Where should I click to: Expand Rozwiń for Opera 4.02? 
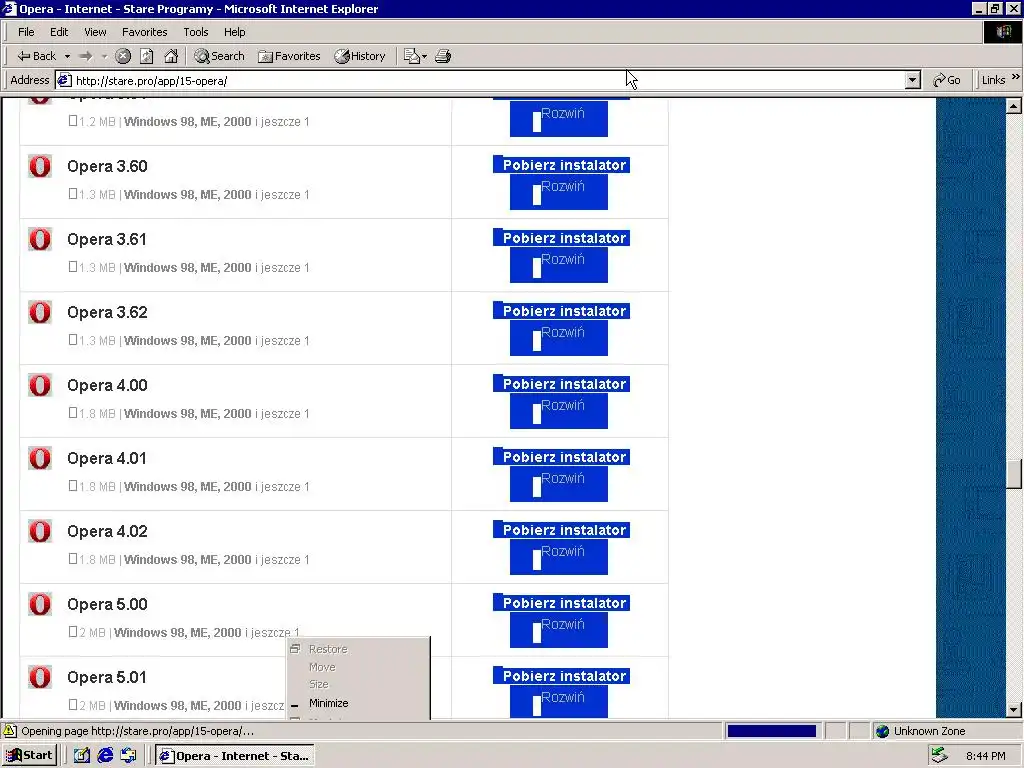[559, 558]
